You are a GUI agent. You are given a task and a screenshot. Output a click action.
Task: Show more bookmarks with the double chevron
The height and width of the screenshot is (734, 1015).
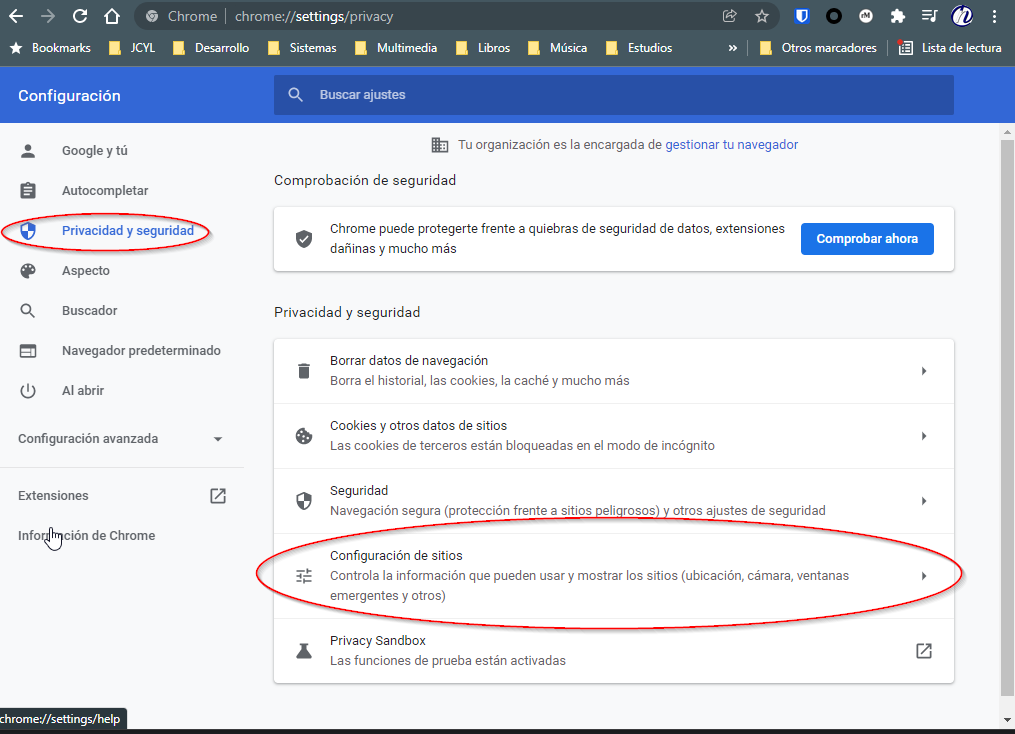point(732,48)
